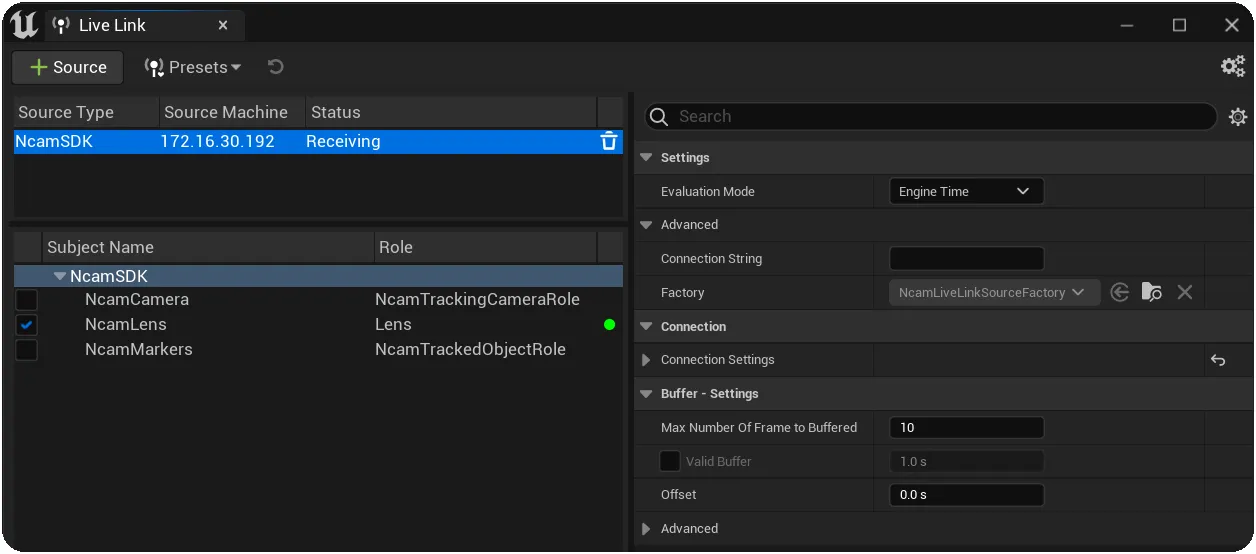Select the NcamSDK source row
This screenshot has height=554, width=1256.
tap(318, 141)
